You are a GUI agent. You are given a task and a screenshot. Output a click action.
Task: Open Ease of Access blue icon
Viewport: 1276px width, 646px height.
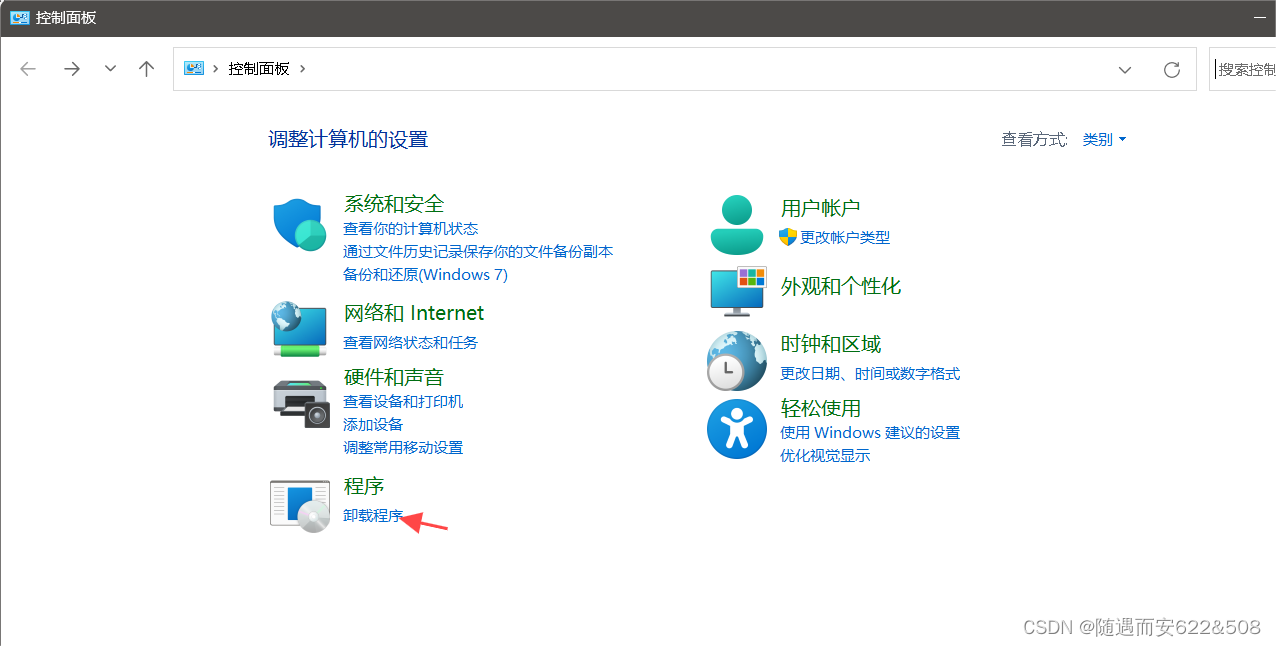(737, 429)
